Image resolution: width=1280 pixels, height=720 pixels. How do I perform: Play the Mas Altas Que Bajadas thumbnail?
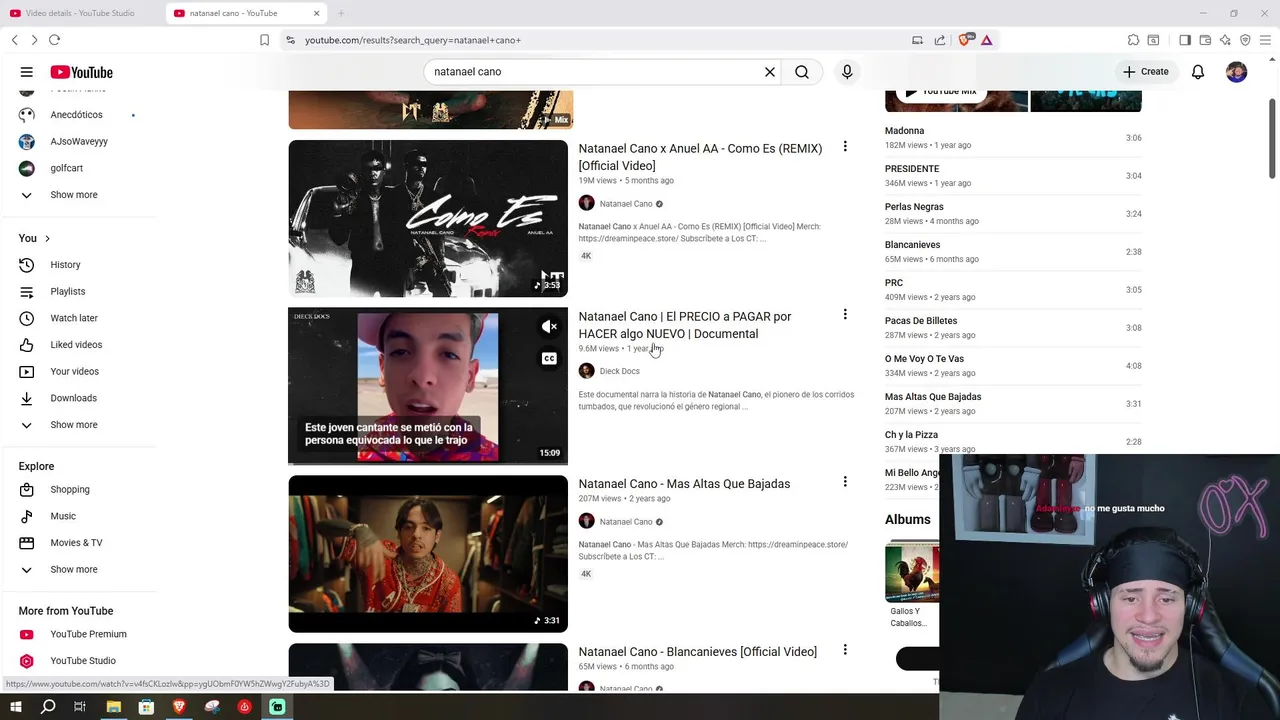coord(428,554)
